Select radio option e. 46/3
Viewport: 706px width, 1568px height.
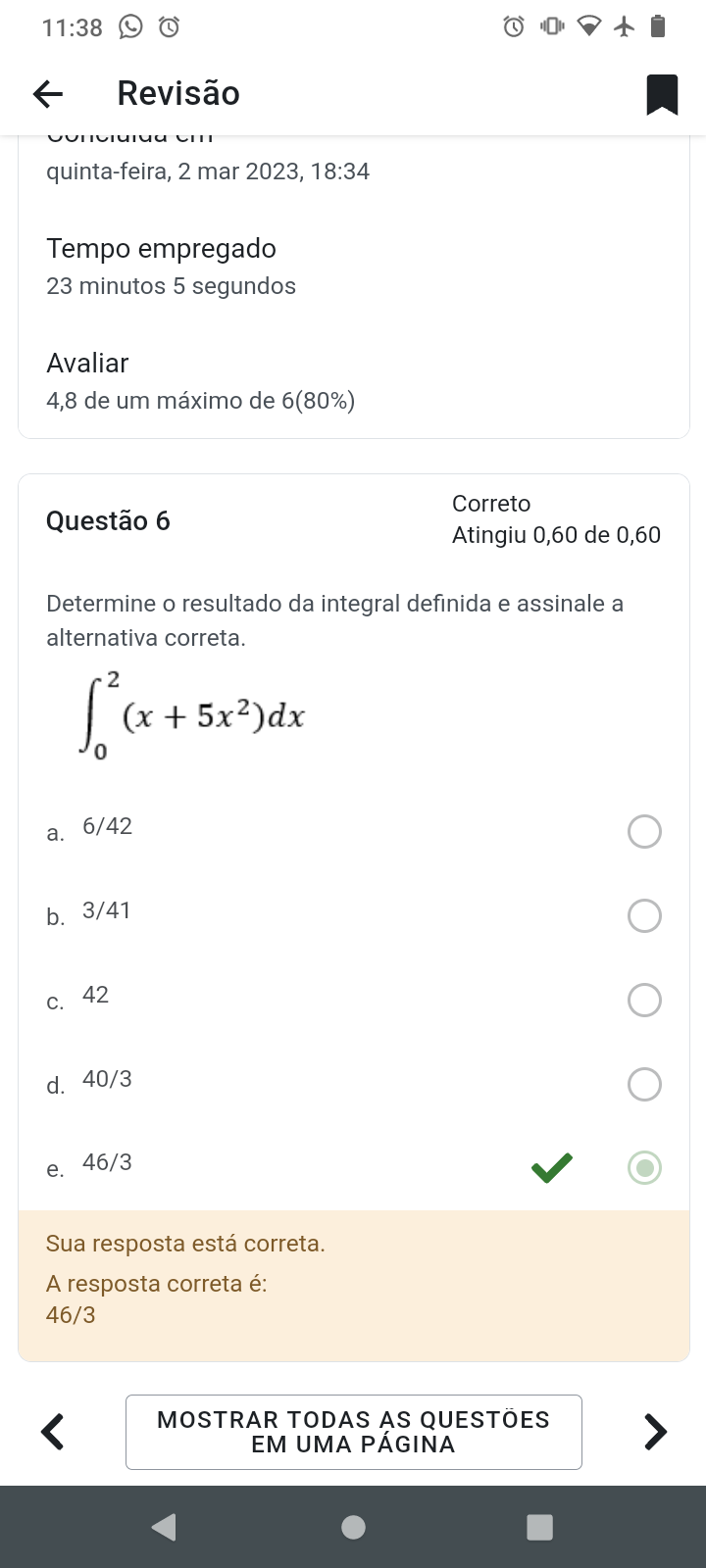(x=644, y=1168)
